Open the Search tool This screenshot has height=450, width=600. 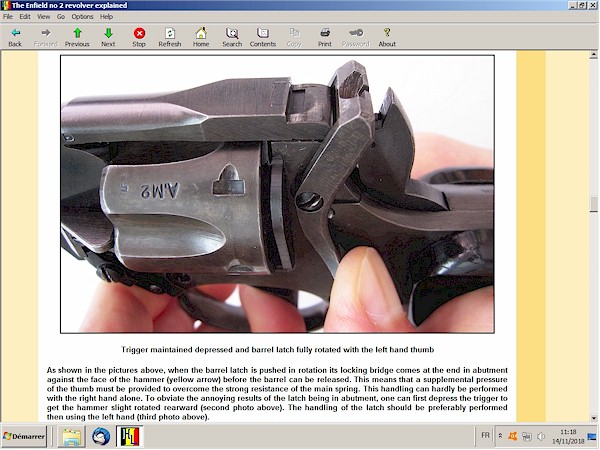(x=232, y=38)
